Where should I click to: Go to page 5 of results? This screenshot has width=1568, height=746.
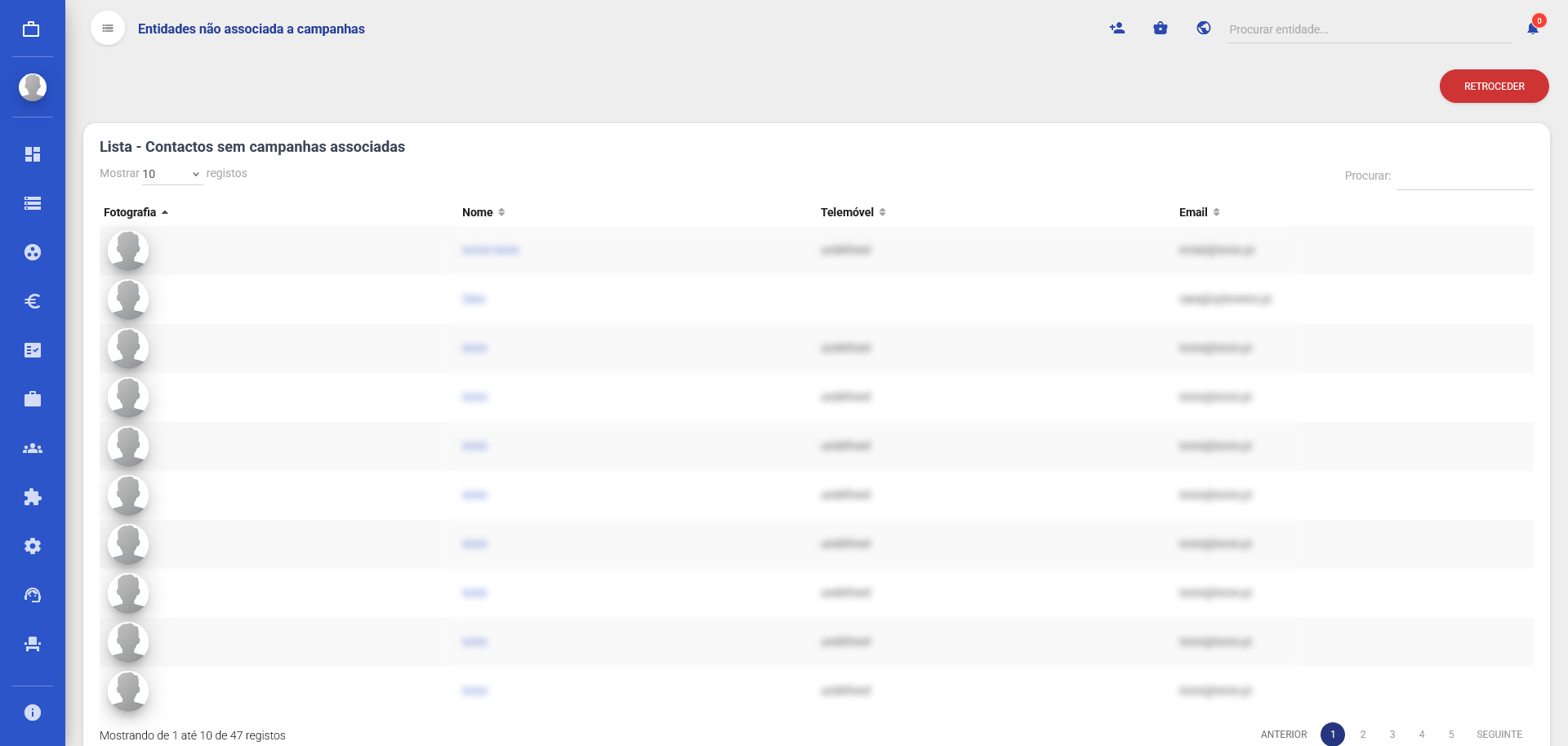(x=1451, y=735)
